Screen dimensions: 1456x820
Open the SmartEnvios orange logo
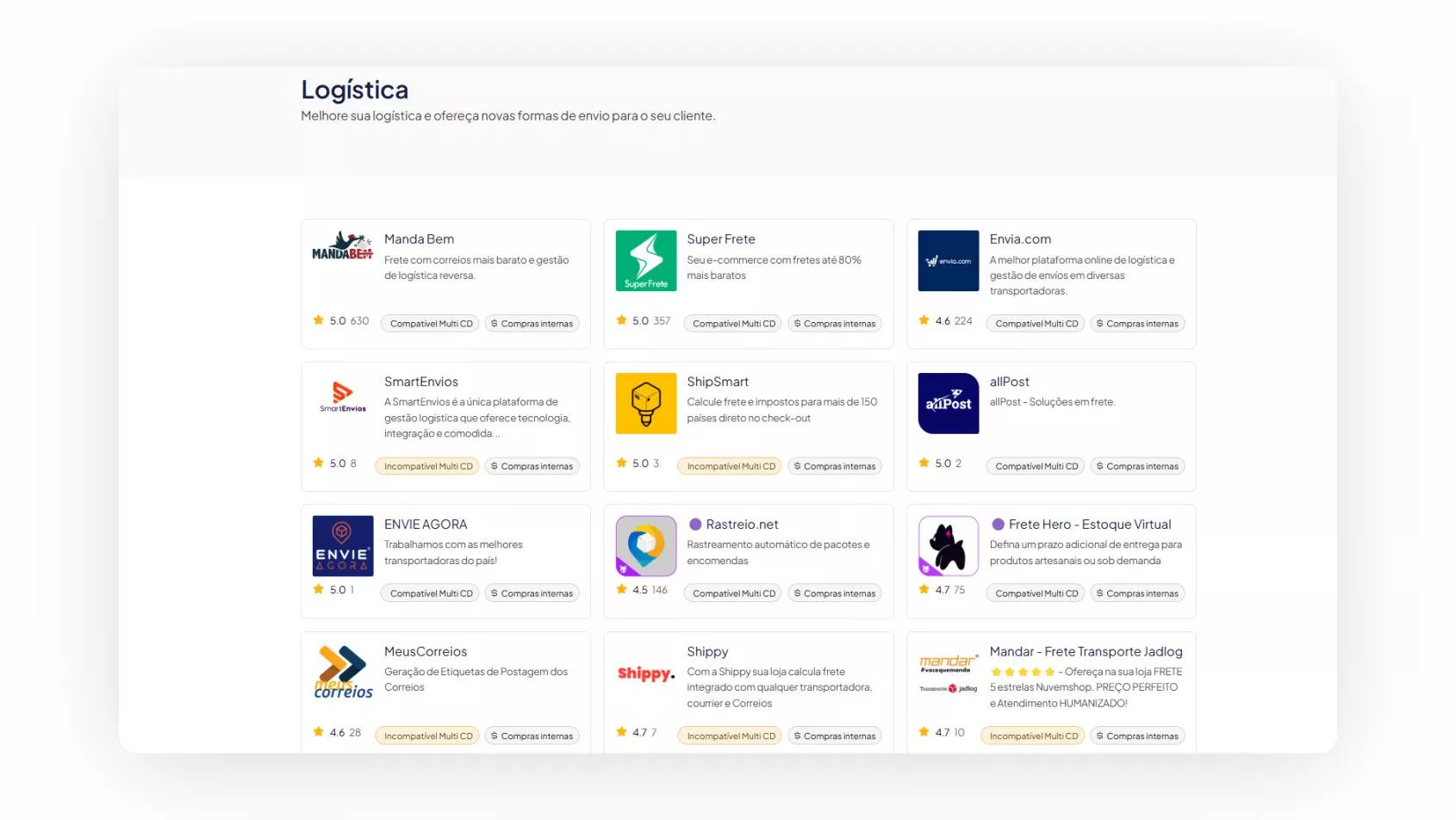343,397
